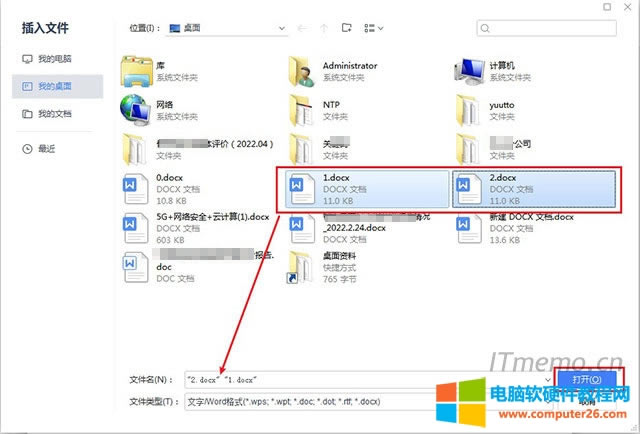Viewport: 640px width, 434px height.
Task: Expand the file name history dropdown
Action: (x=547, y=380)
